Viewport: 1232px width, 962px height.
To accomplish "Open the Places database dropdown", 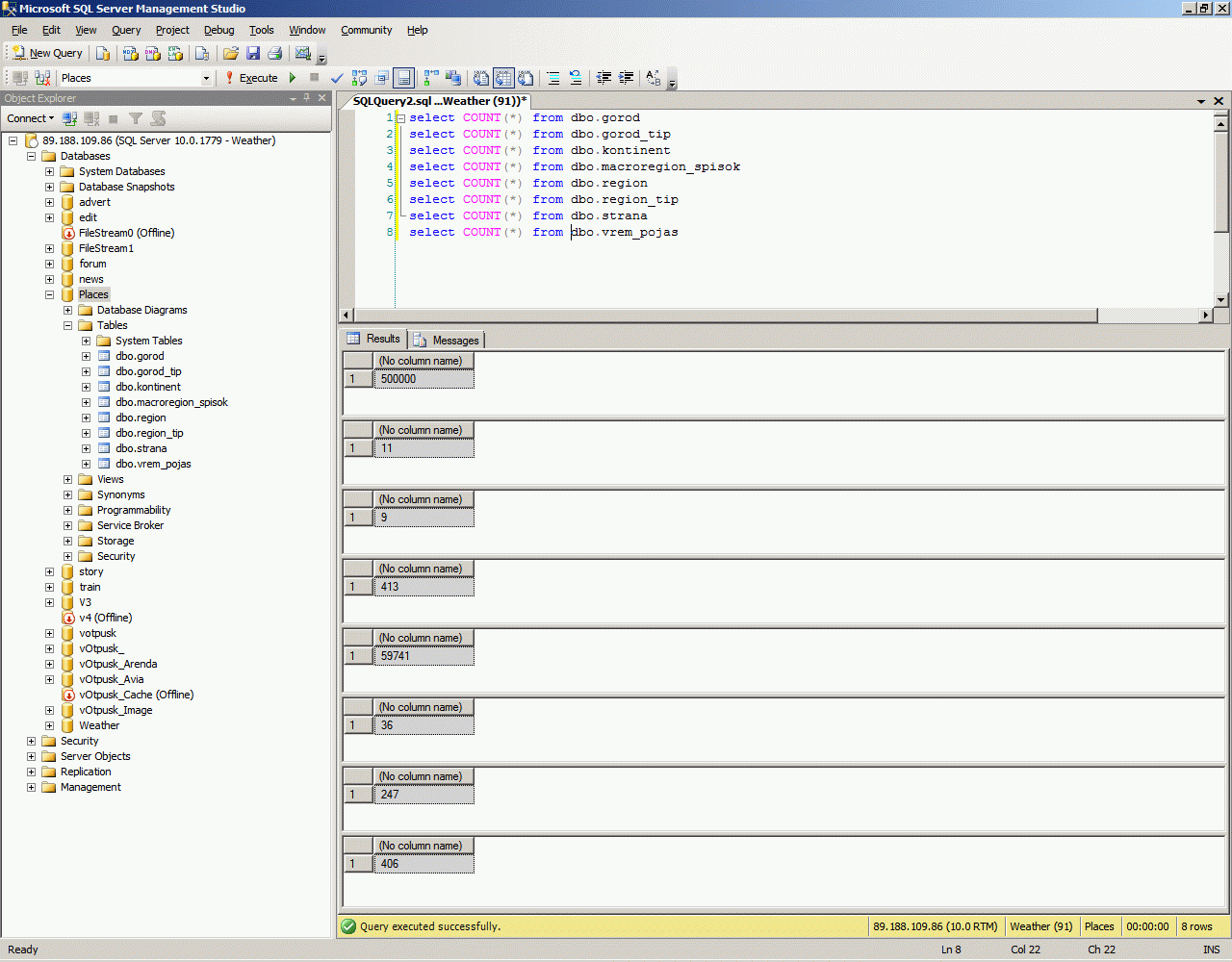I will [206, 78].
